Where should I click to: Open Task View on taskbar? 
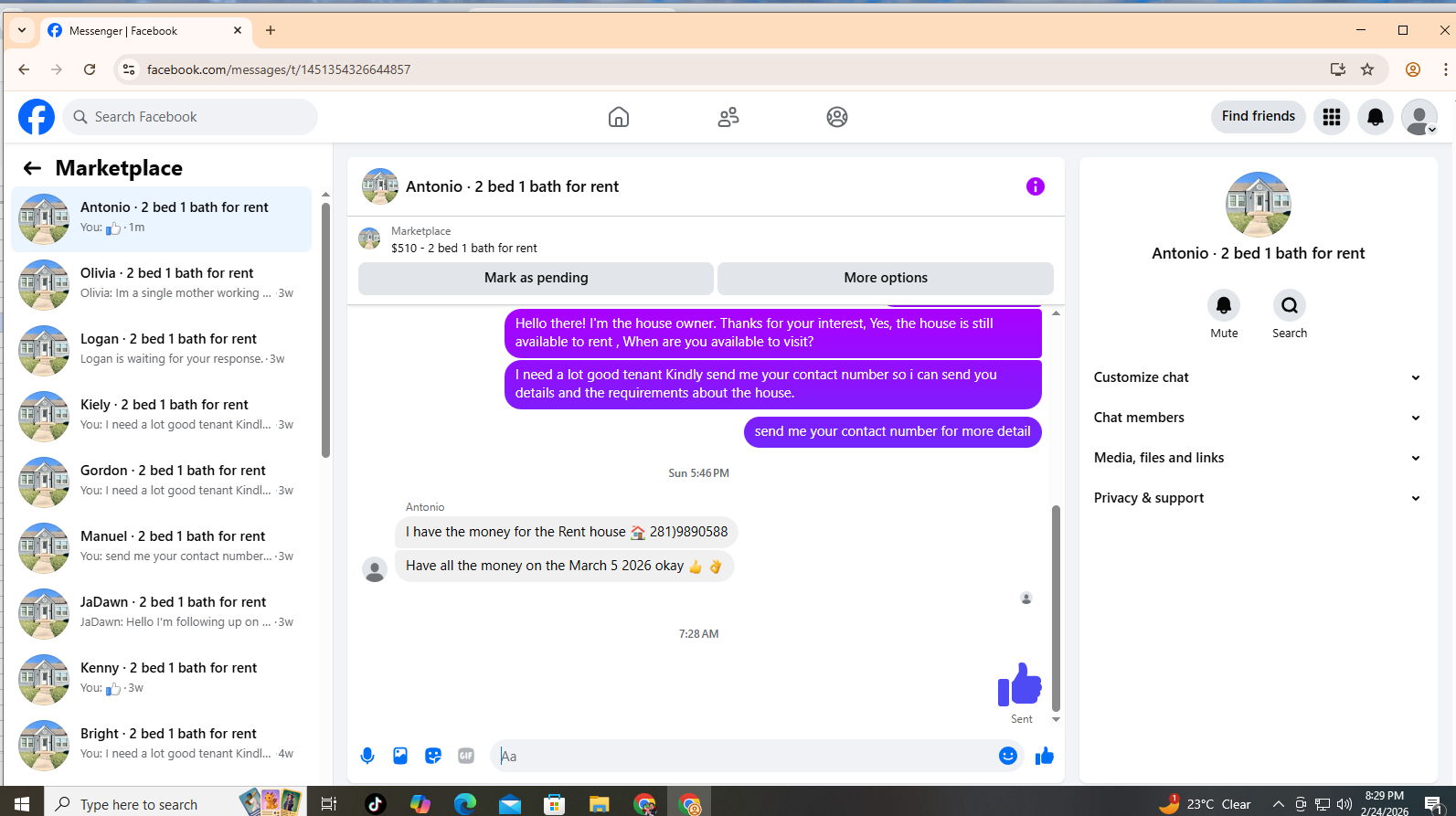329,803
